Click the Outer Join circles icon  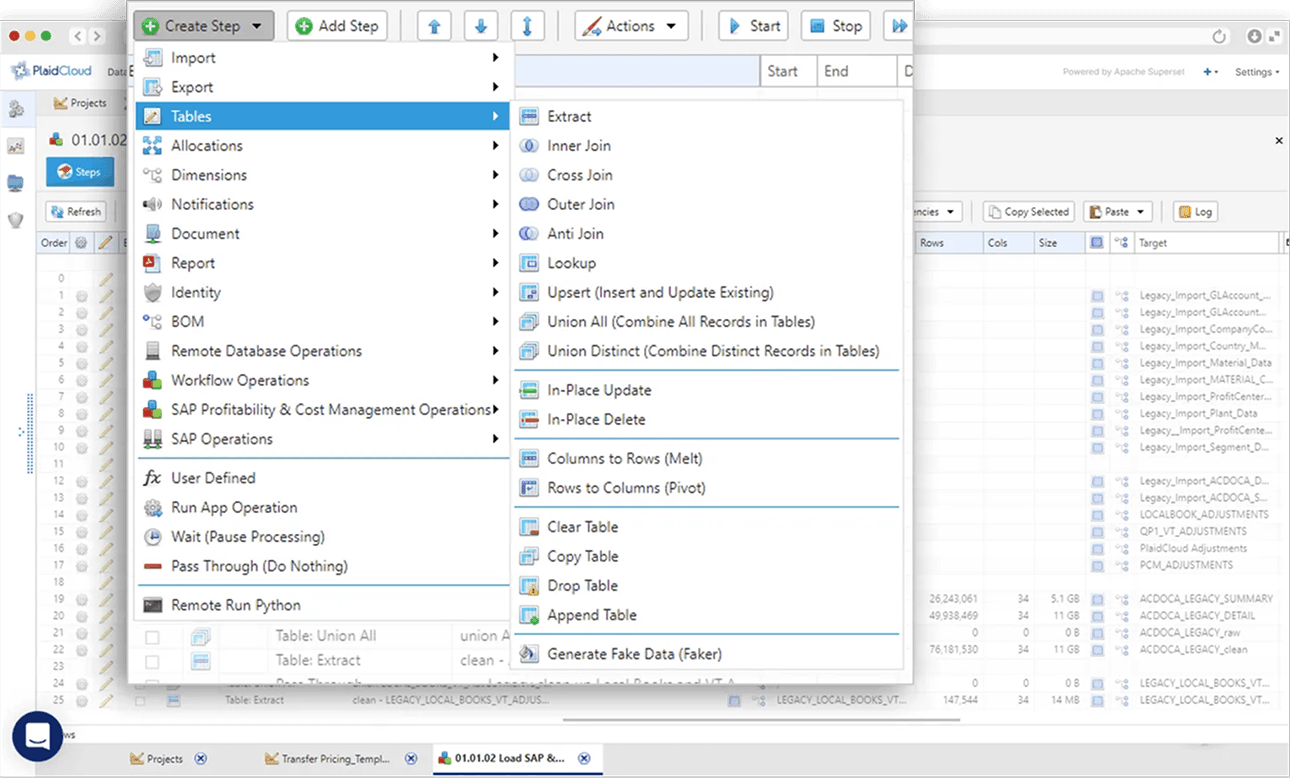pos(529,204)
